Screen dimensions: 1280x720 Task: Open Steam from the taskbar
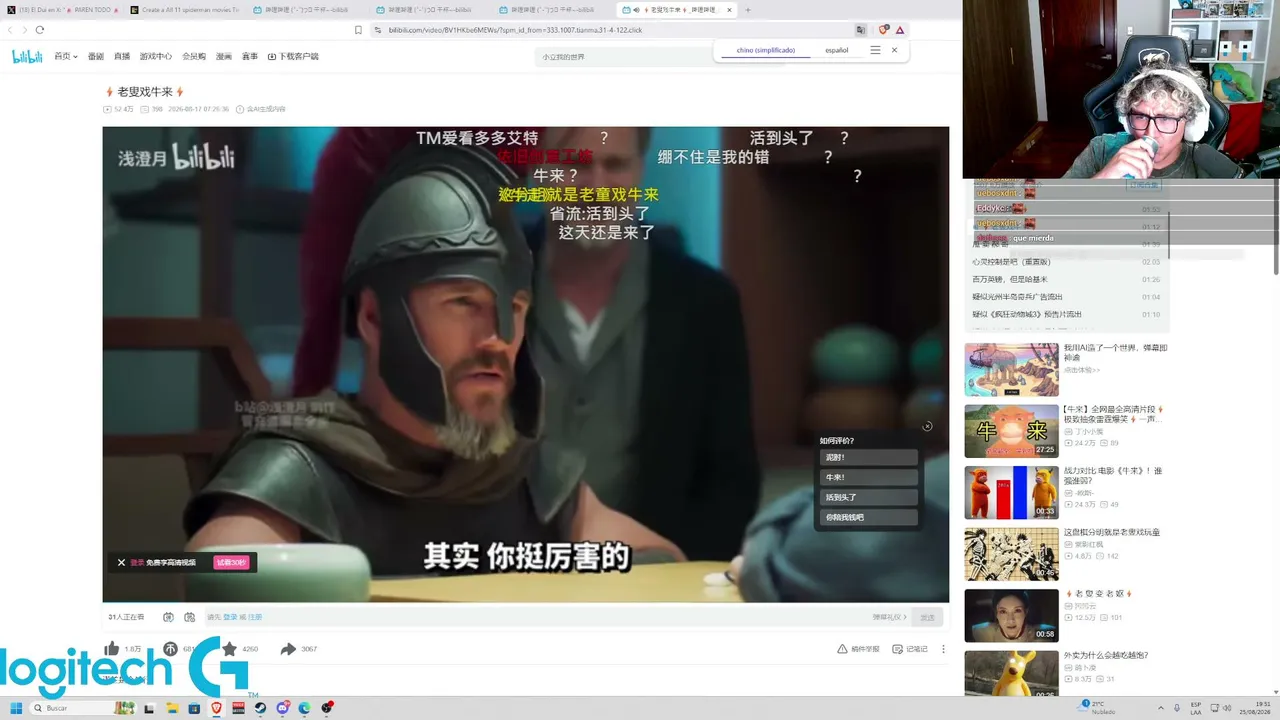point(260,708)
